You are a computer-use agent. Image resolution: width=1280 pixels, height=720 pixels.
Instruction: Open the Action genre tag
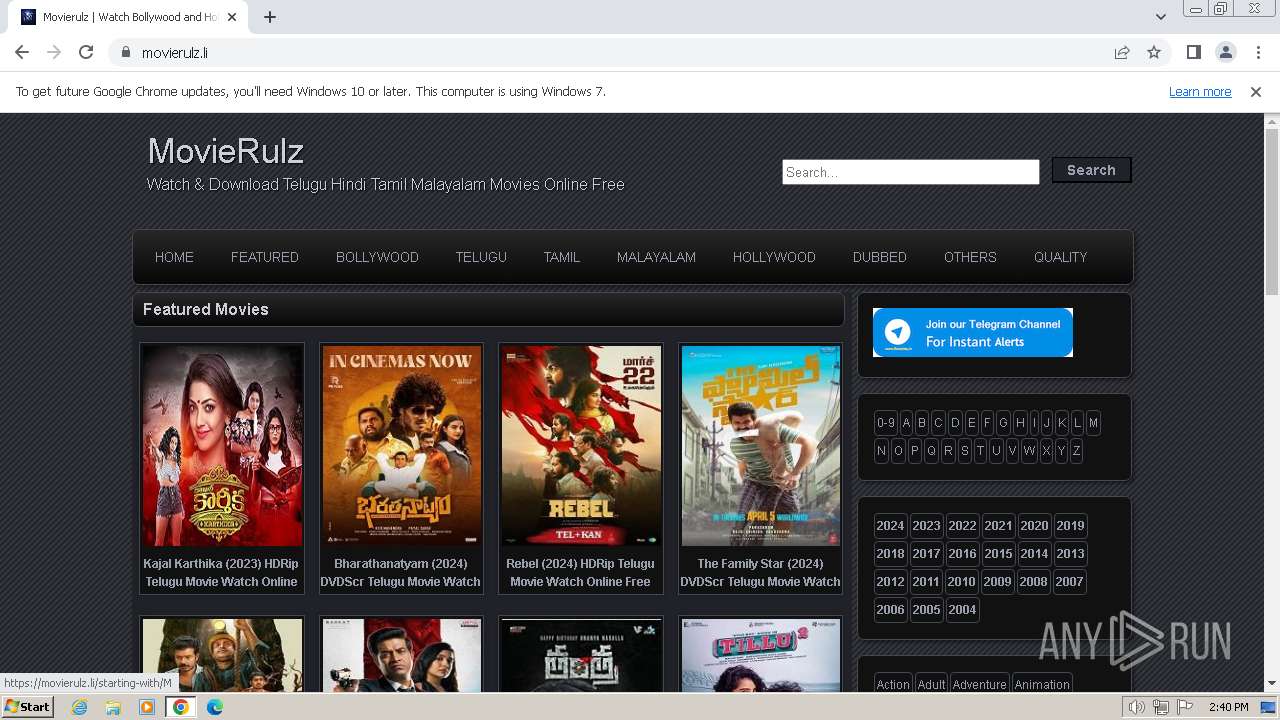(893, 684)
